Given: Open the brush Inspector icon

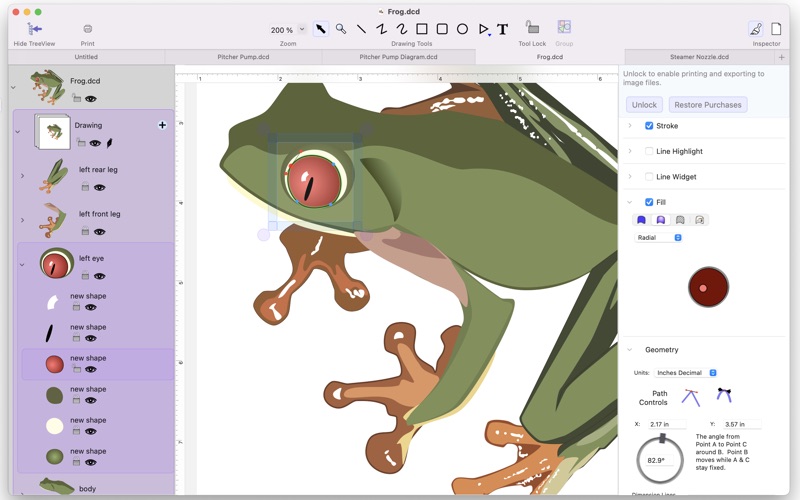Looking at the screenshot, I should [x=756, y=29].
